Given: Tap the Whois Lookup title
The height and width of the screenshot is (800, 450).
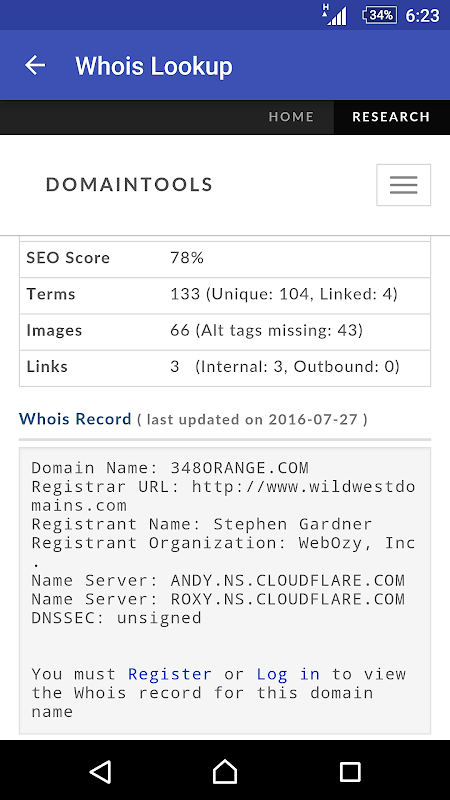Looking at the screenshot, I should tap(154, 66).
